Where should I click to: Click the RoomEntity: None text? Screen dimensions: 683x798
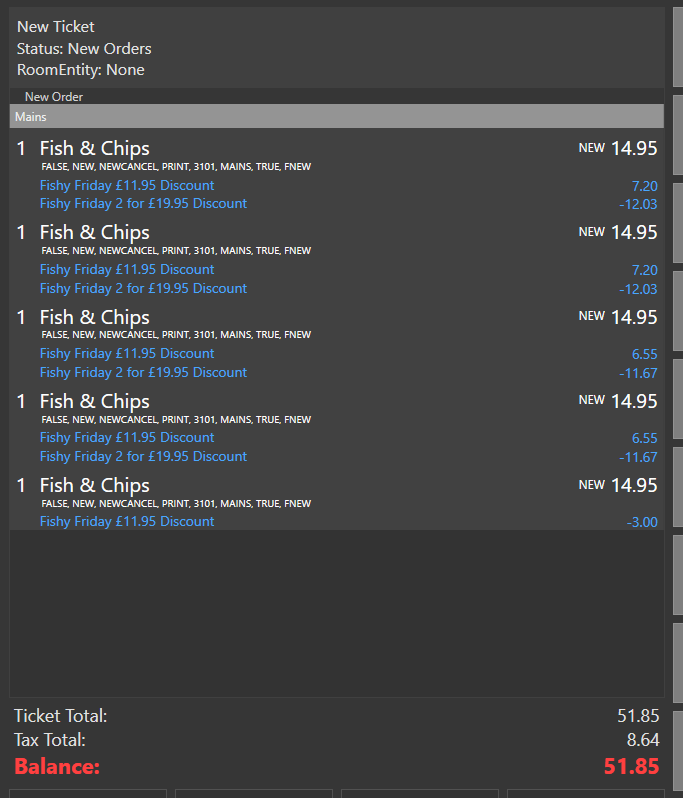[x=80, y=70]
